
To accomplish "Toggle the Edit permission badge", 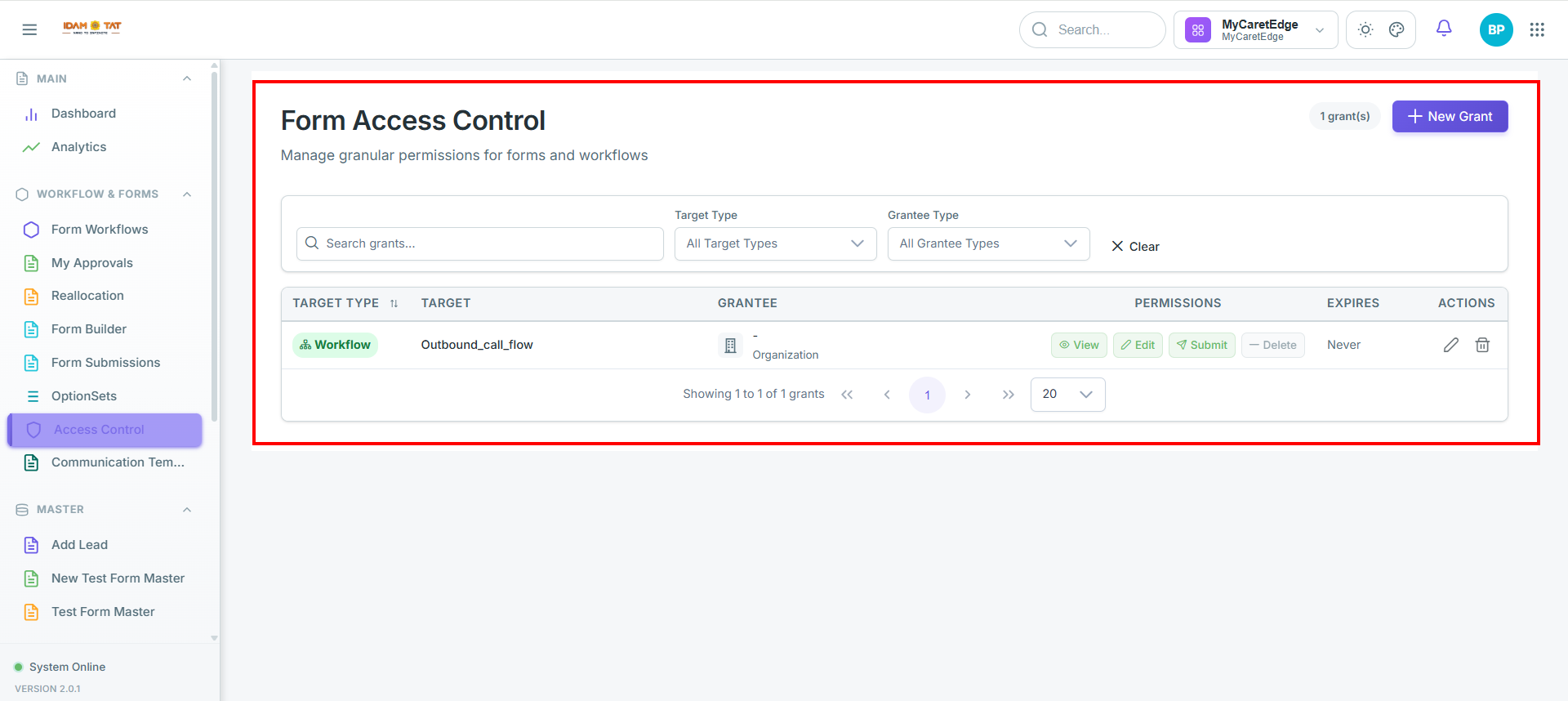I will click(x=1138, y=345).
